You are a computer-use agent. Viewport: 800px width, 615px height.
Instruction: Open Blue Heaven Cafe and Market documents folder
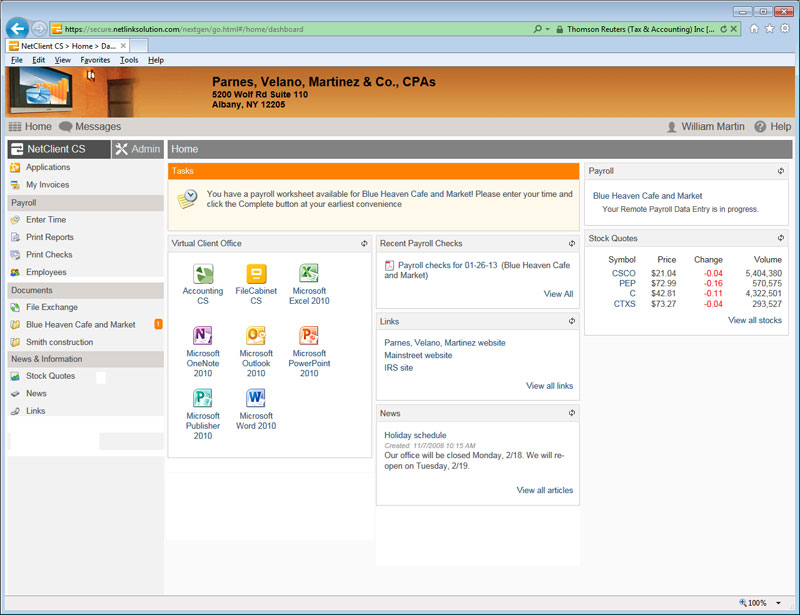point(80,325)
